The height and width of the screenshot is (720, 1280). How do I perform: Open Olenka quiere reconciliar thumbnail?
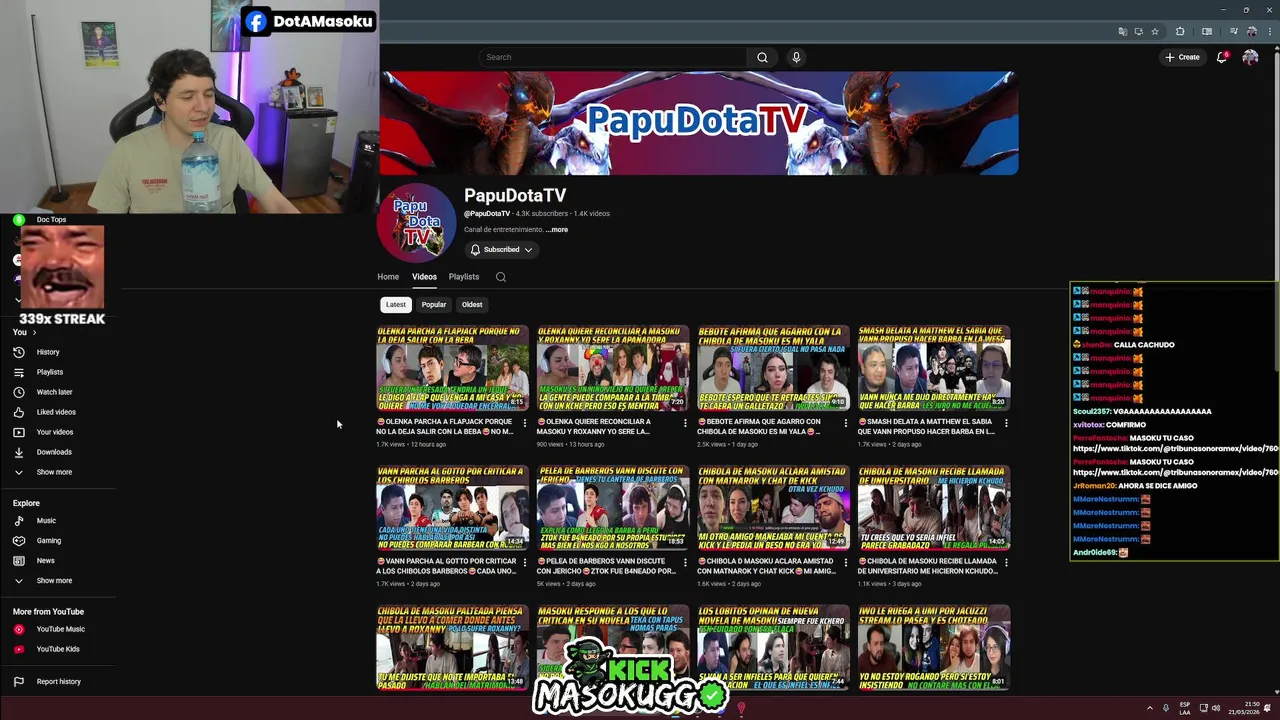(613, 369)
